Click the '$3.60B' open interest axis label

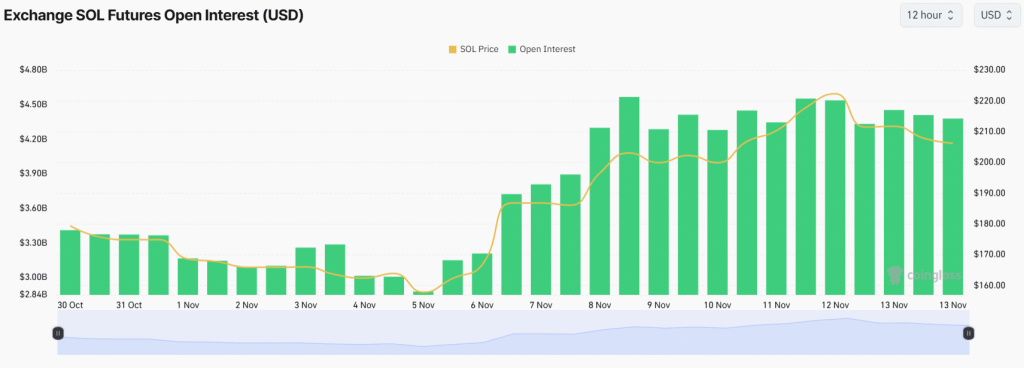click(x=33, y=208)
